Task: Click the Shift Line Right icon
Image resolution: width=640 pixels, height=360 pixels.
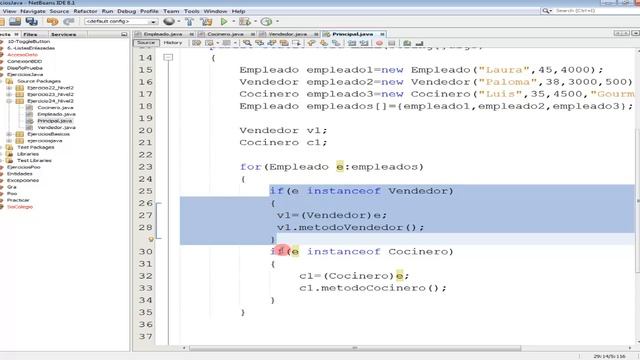Action: (364, 43)
